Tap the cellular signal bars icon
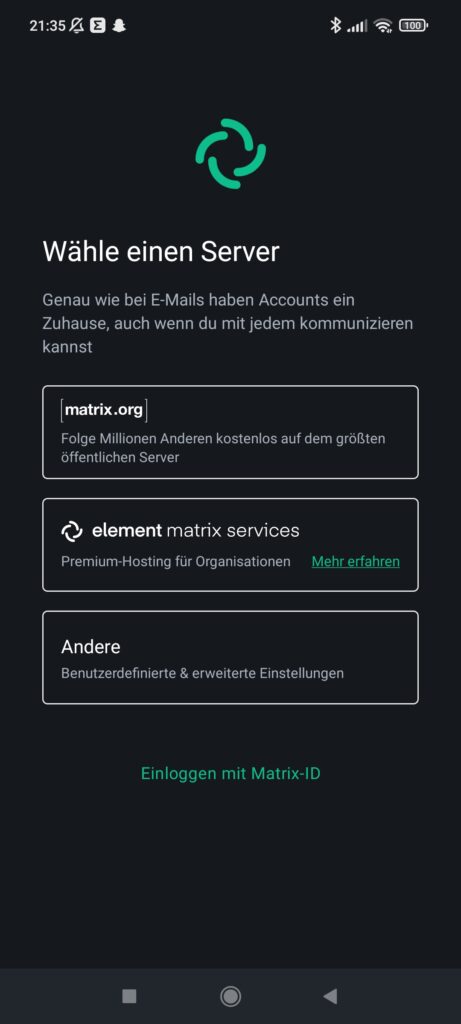Screen dimensions: 461x1024 pyautogui.click(x=357, y=26)
